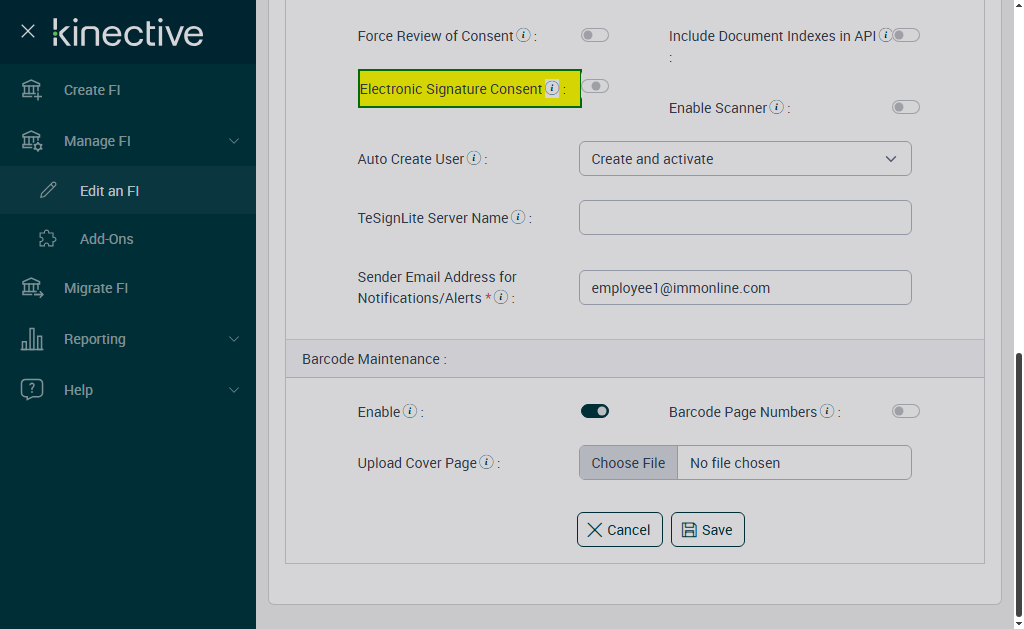This screenshot has height=629, width=1024.
Task: Open Migrate FI in the sidebar
Action: pos(128,288)
